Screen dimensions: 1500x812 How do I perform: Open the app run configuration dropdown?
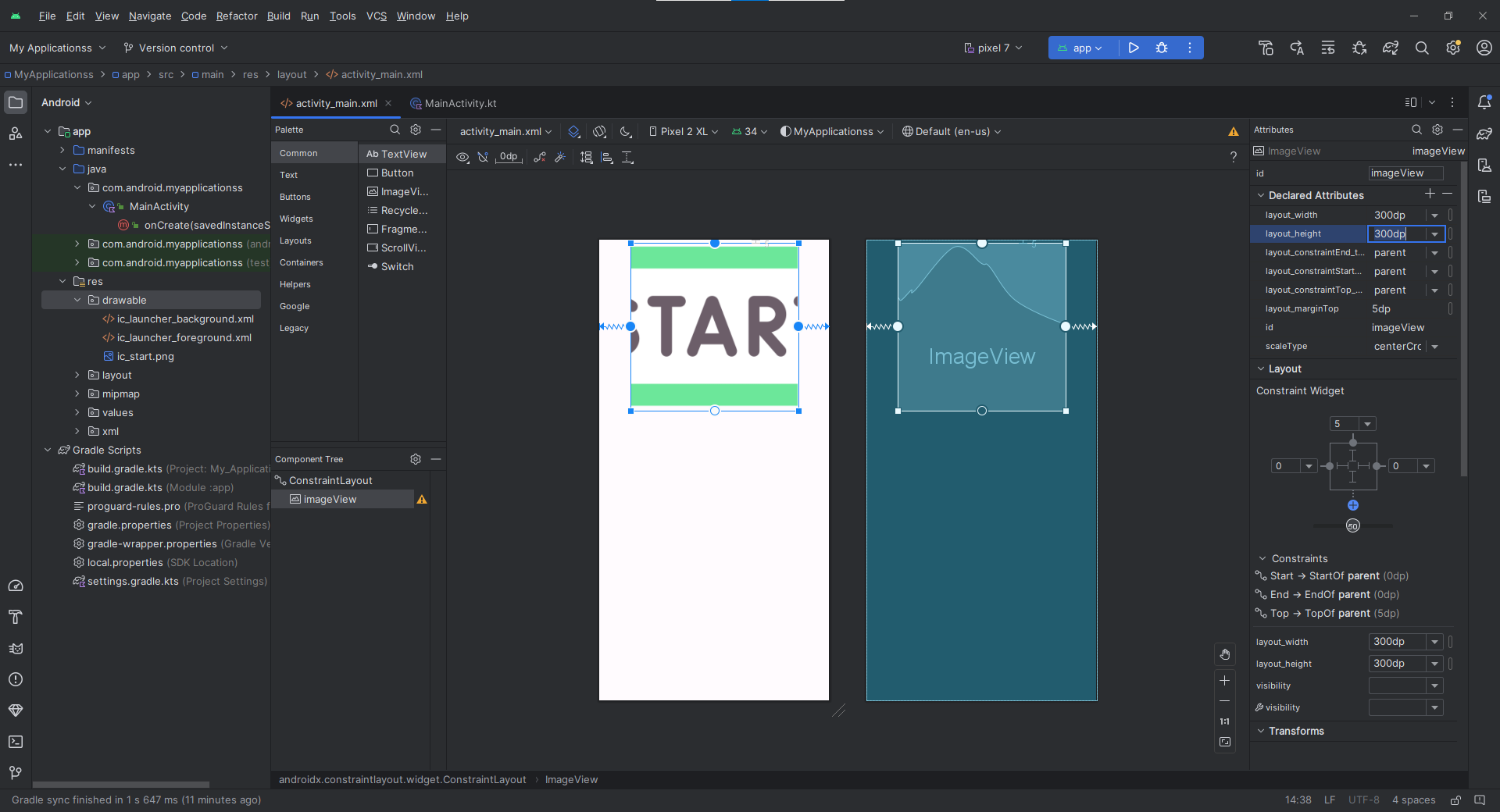(x=1081, y=48)
